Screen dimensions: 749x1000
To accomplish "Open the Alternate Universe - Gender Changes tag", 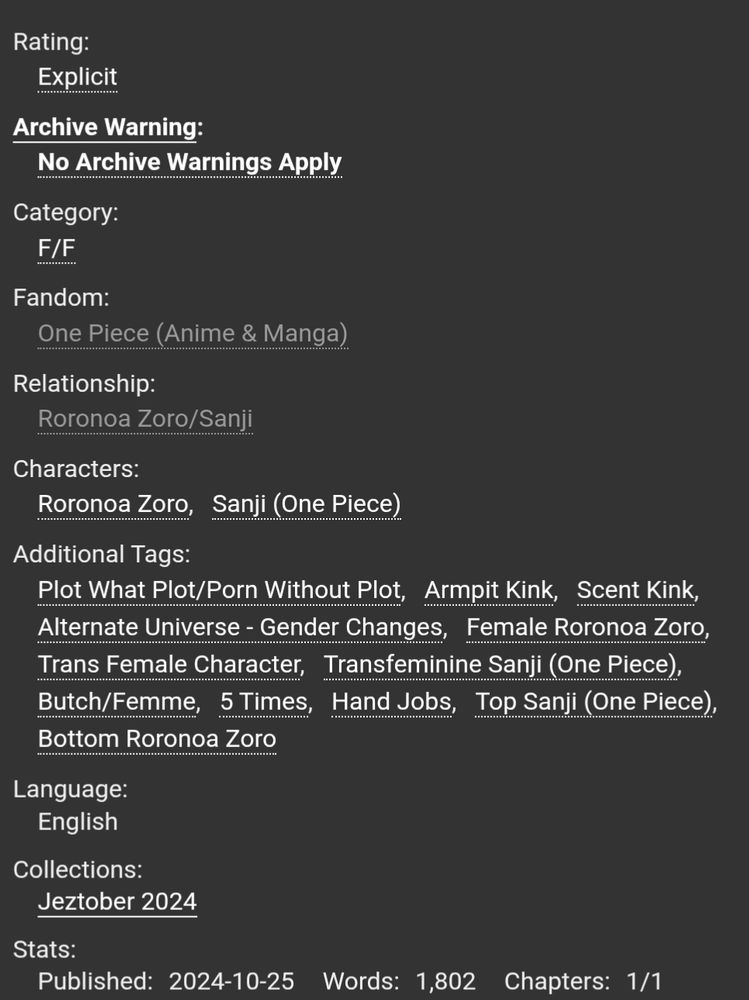I will [x=241, y=627].
